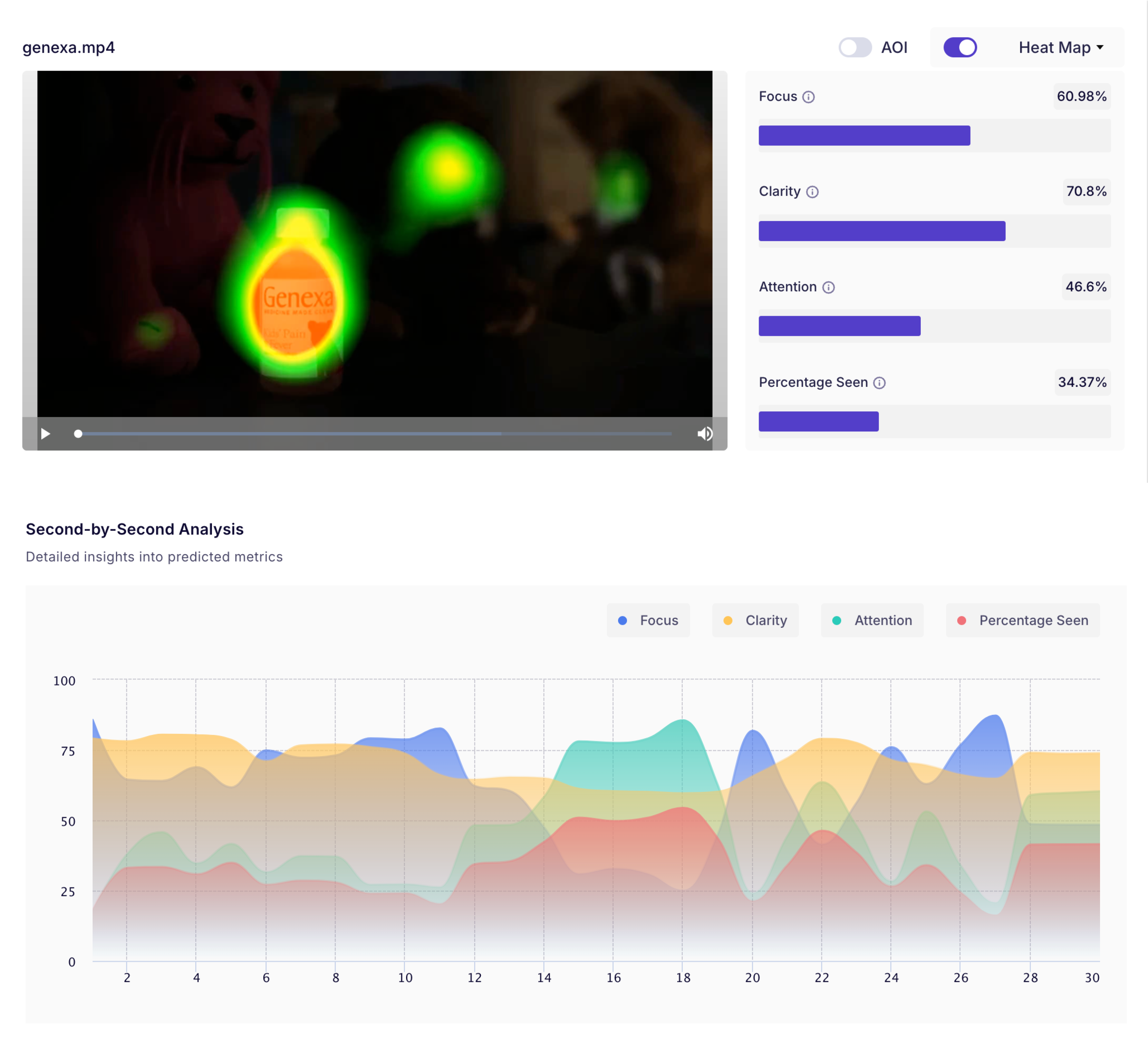The image size is (1148, 1044).
Task: Click the video progress bar scrubber handle
Action: coord(78,434)
